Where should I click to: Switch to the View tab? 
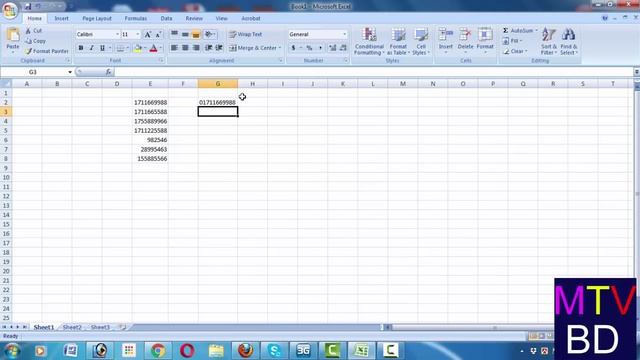pos(221,18)
